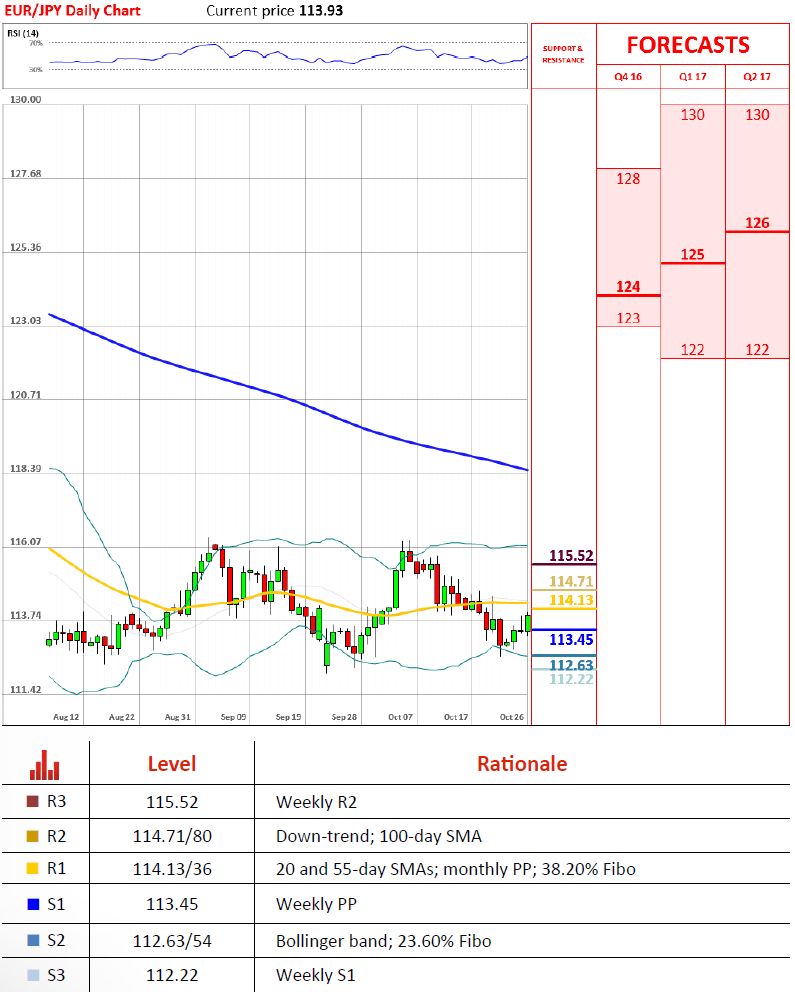Select the R2 orange color swatch
Viewport: 795px width, 992px height.
pyautogui.click(x=33, y=836)
